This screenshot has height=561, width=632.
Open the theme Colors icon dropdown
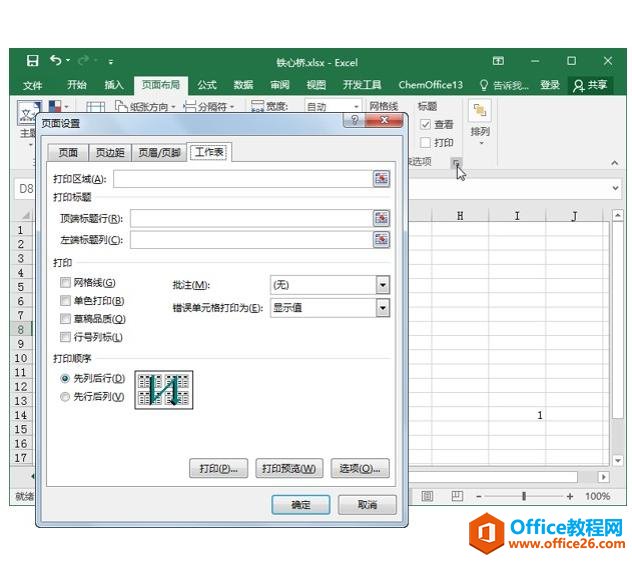[58, 106]
